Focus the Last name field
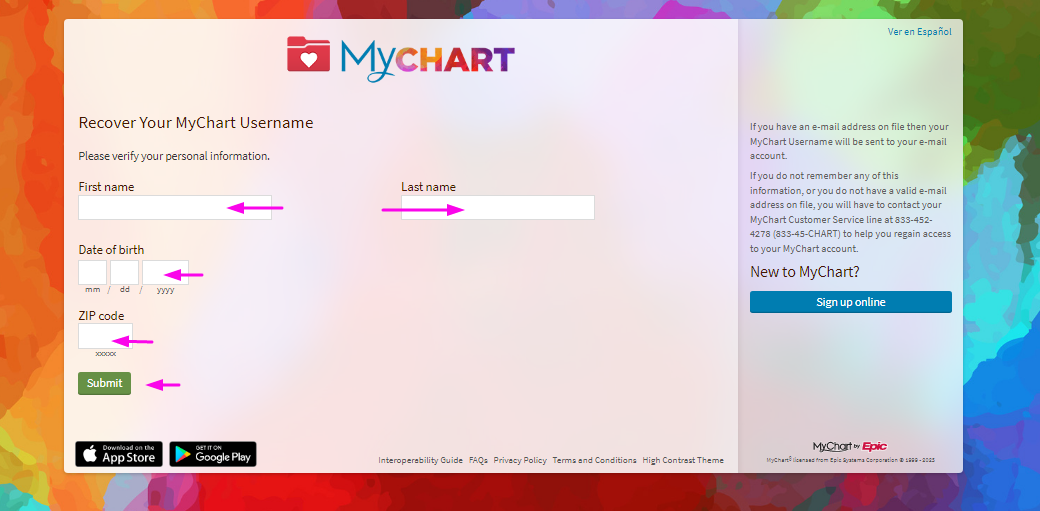Image resolution: width=1040 pixels, height=511 pixels. click(497, 208)
